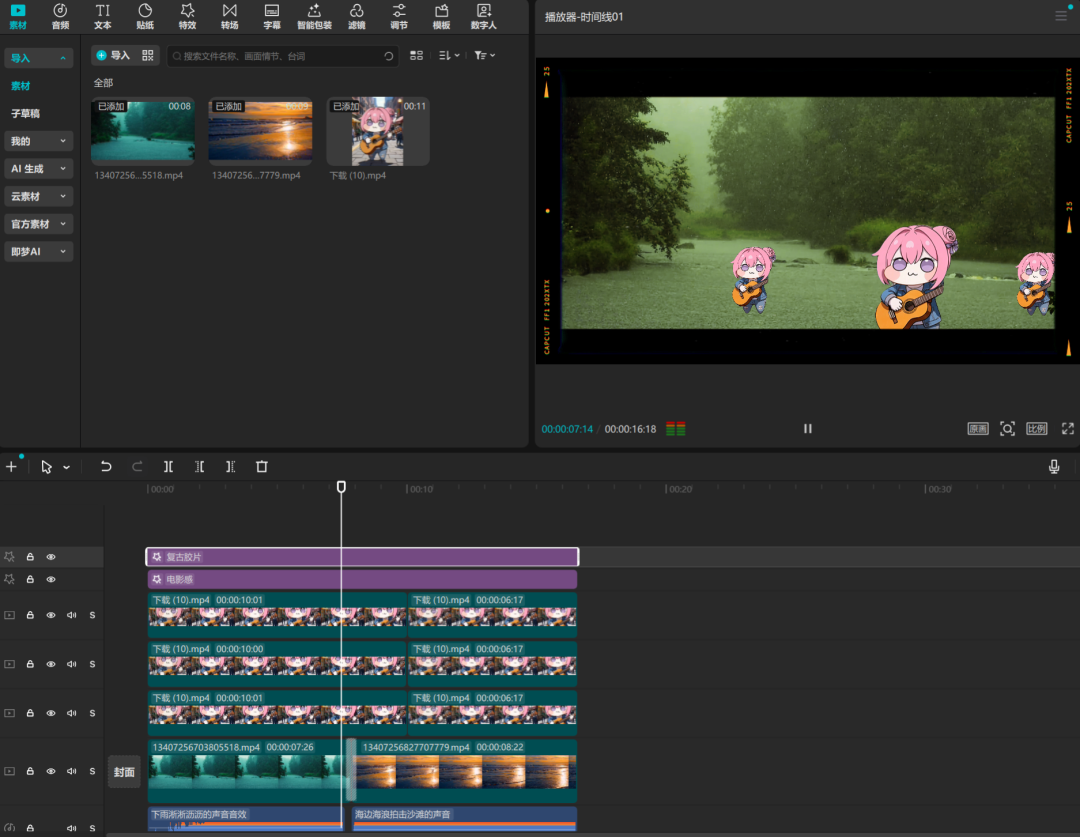Hide the 复古胶片 effect track
The width and height of the screenshot is (1080, 837).
(51, 557)
